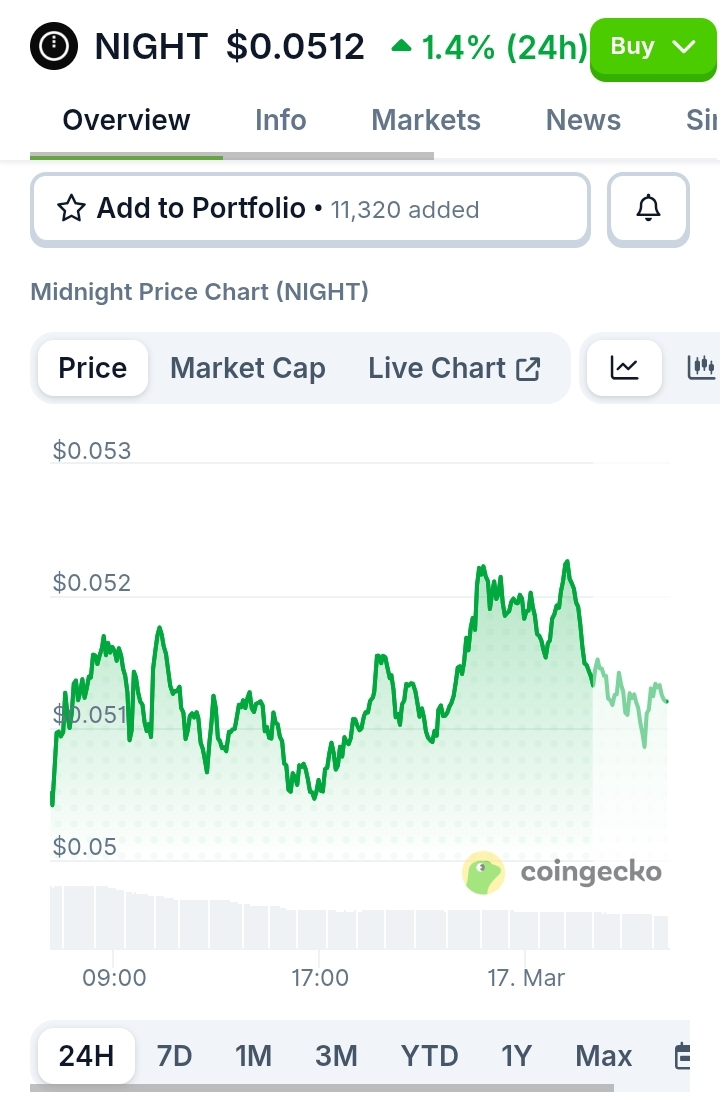Open the custom date range calendar icon
This screenshot has width=720, height=1096.
point(684,1056)
